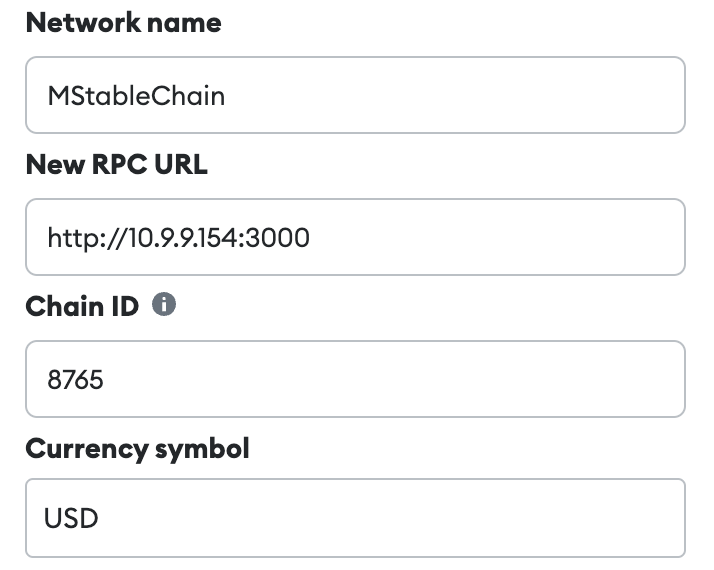Click the "Chain ID" label text
Image resolution: width=714 pixels, height=570 pixels.
82,306
